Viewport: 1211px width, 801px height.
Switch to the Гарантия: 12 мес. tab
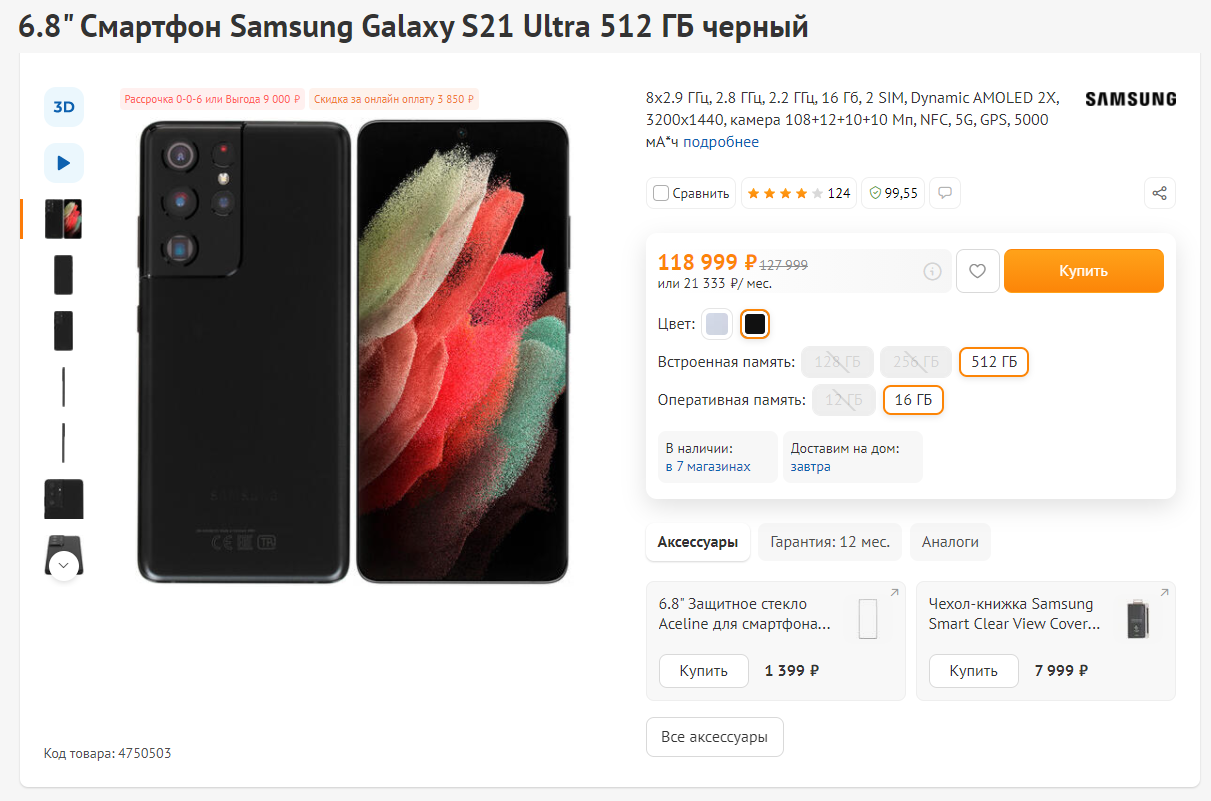[x=829, y=542]
